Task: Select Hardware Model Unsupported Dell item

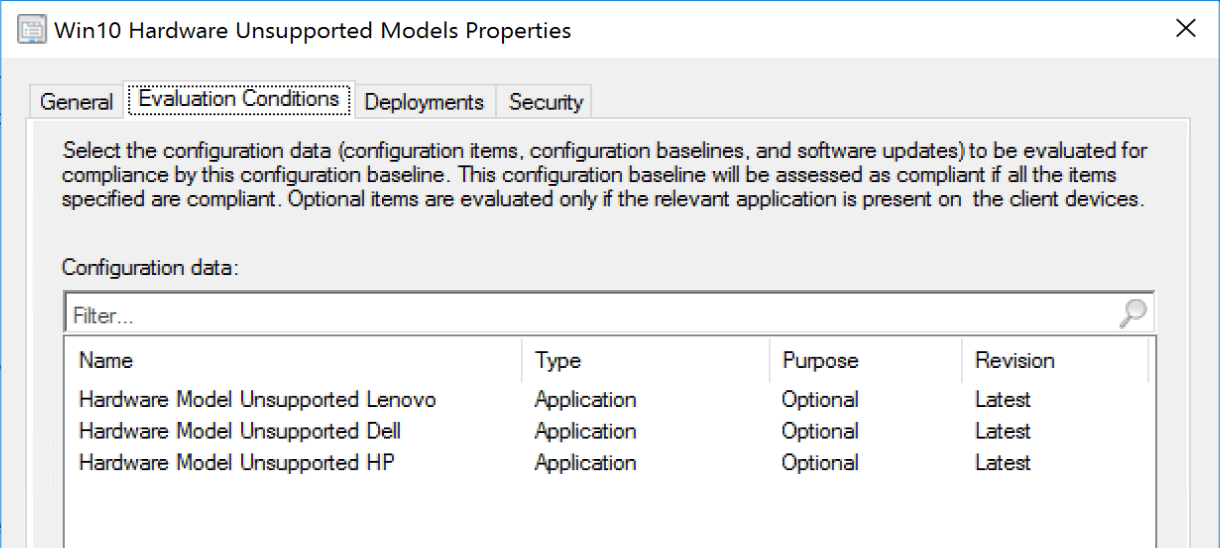Action: point(240,432)
